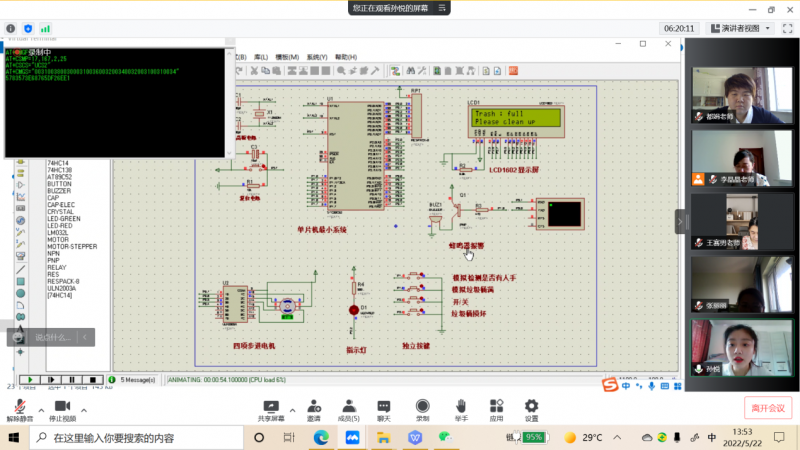800x450 pixels.
Task: Turn off camera via 停止视频
Action: tap(64, 406)
